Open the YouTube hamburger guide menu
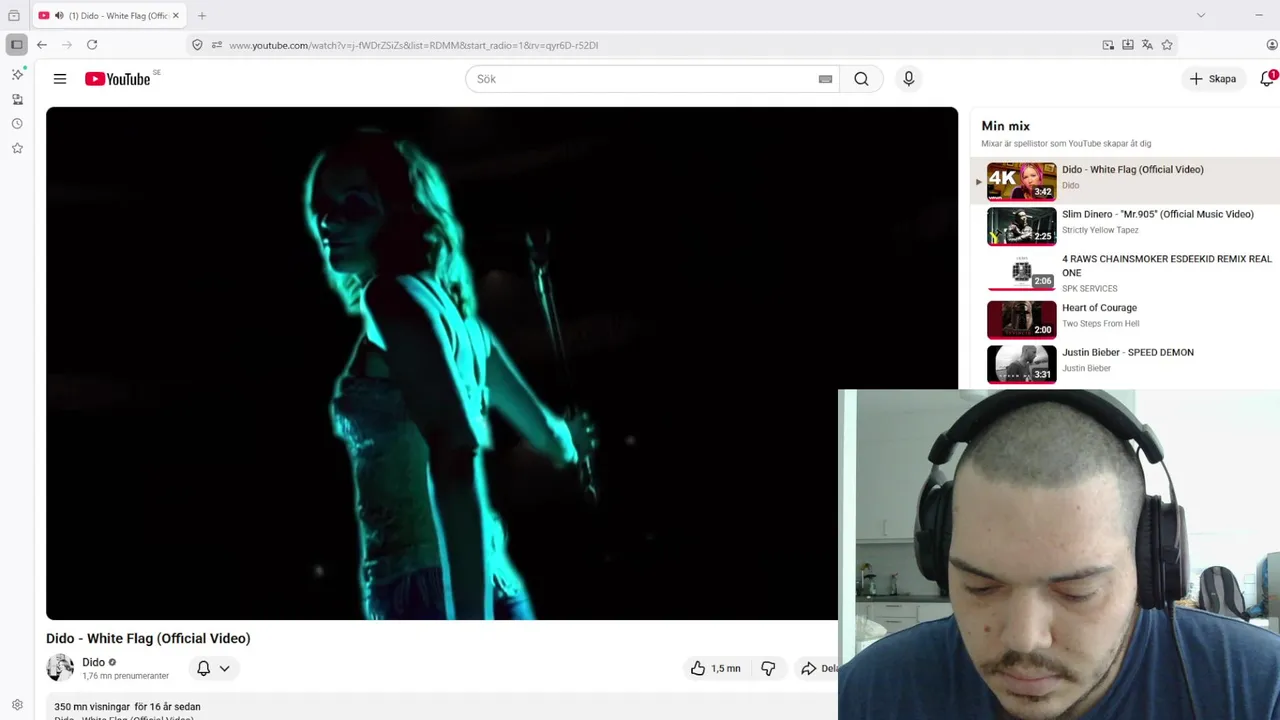The width and height of the screenshot is (1280, 720). pyautogui.click(x=60, y=79)
